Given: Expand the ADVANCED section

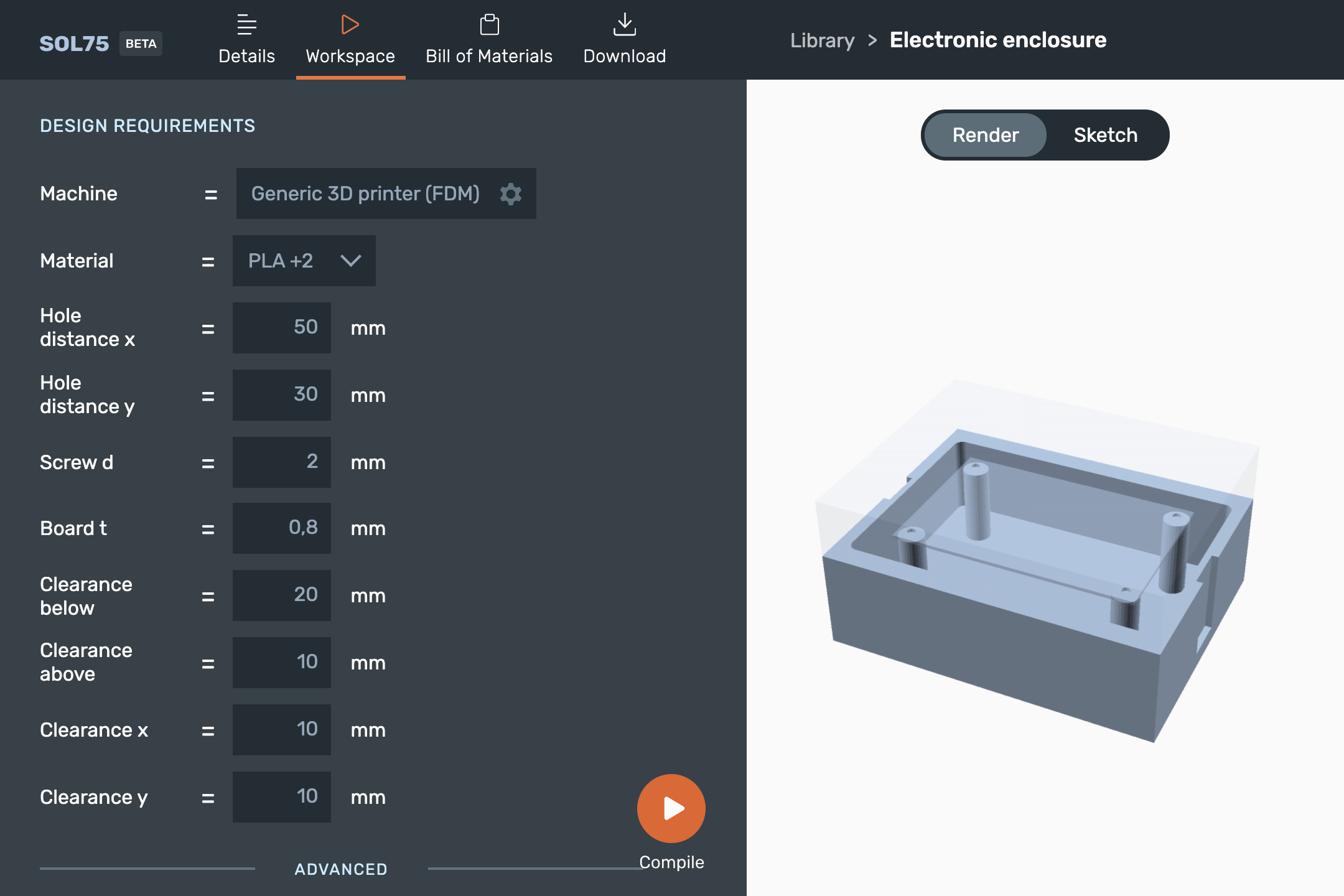Looking at the screenshot, I should click(341, 869).
